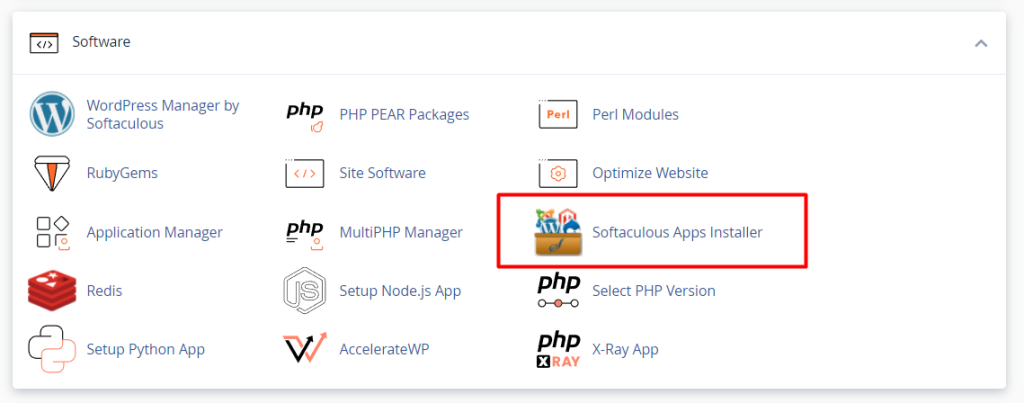
Task: Click the Perl Modules icon
Action: pos(558,115)
